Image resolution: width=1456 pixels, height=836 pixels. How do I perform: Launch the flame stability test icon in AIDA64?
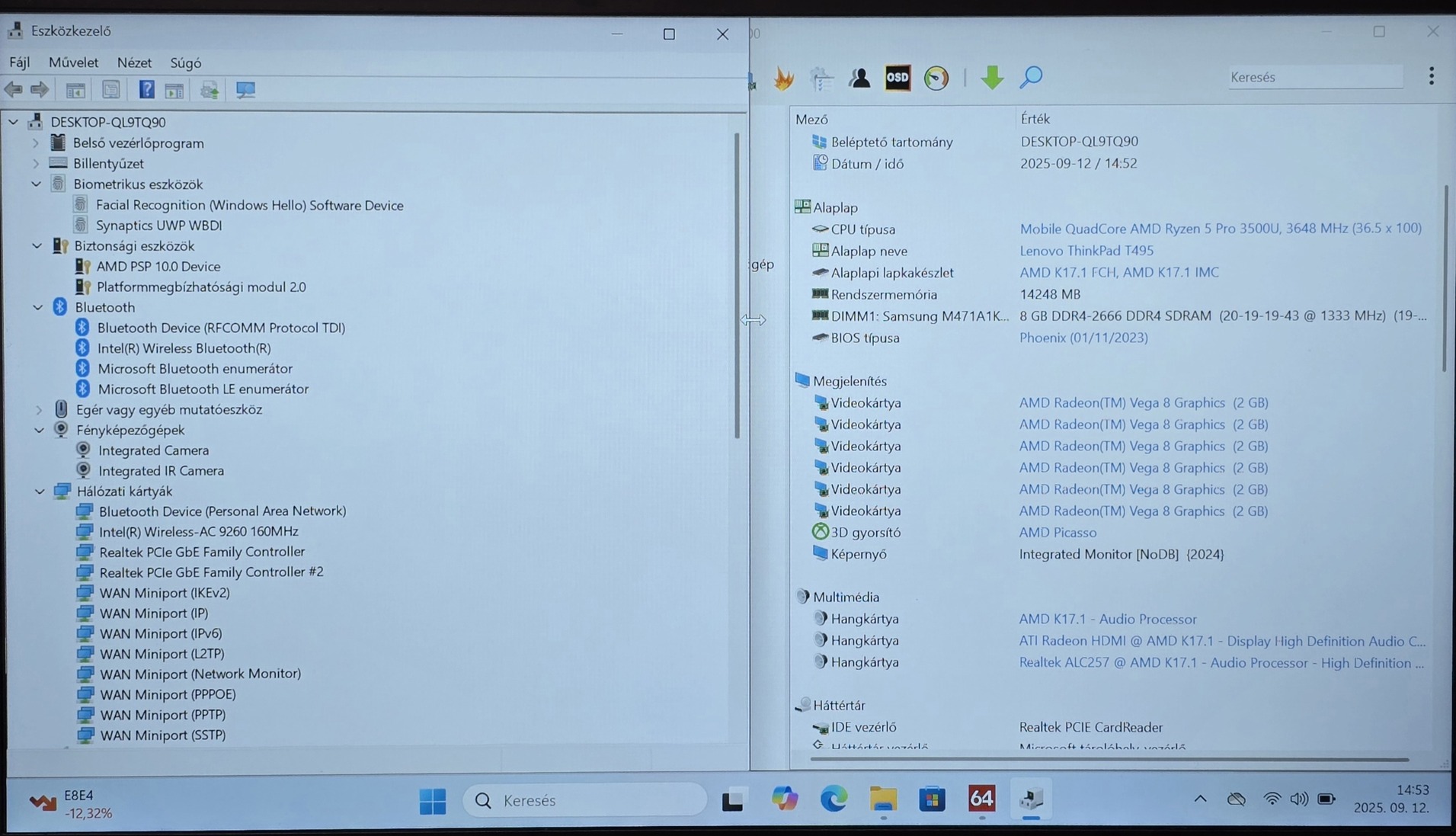click(x=783, y=78)
